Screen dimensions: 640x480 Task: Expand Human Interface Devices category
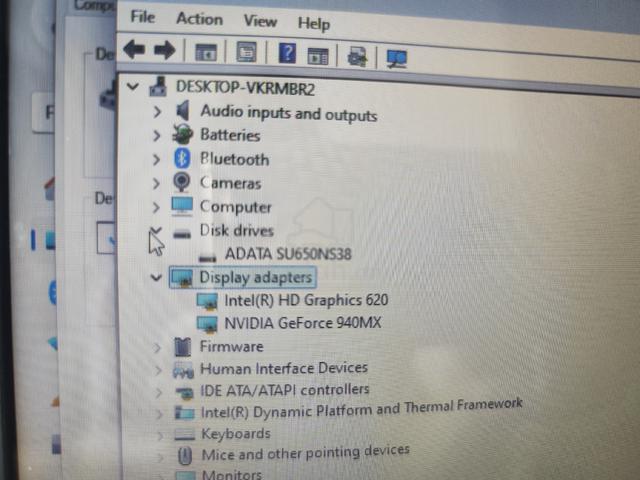pyautogui.click(x=158, y=370)
